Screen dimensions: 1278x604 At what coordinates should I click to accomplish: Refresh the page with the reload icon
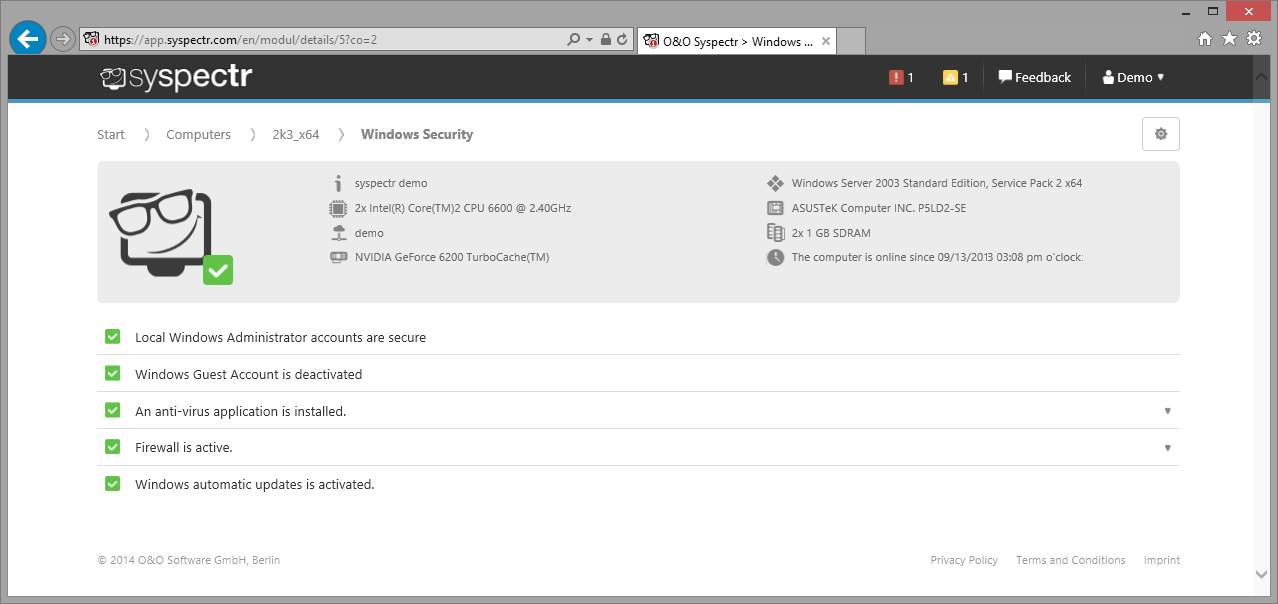pos(622,40)
